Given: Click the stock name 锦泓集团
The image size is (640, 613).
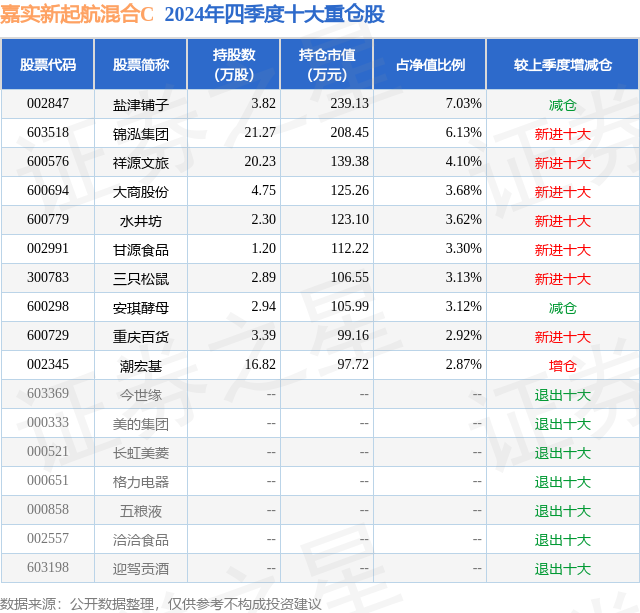Looking at the screenshot, I should 141,134.
